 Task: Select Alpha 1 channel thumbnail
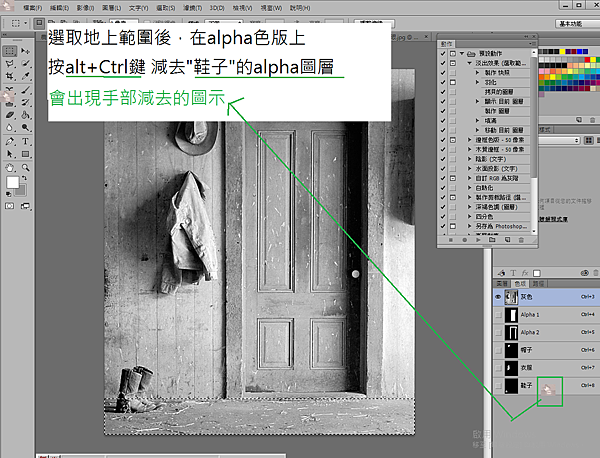pos(511,315)
